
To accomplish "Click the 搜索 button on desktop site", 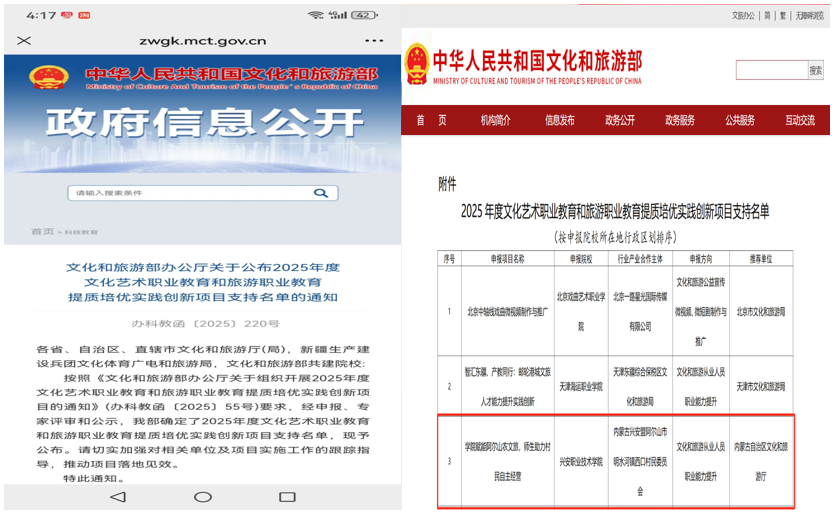I will [x=816, y=70].
